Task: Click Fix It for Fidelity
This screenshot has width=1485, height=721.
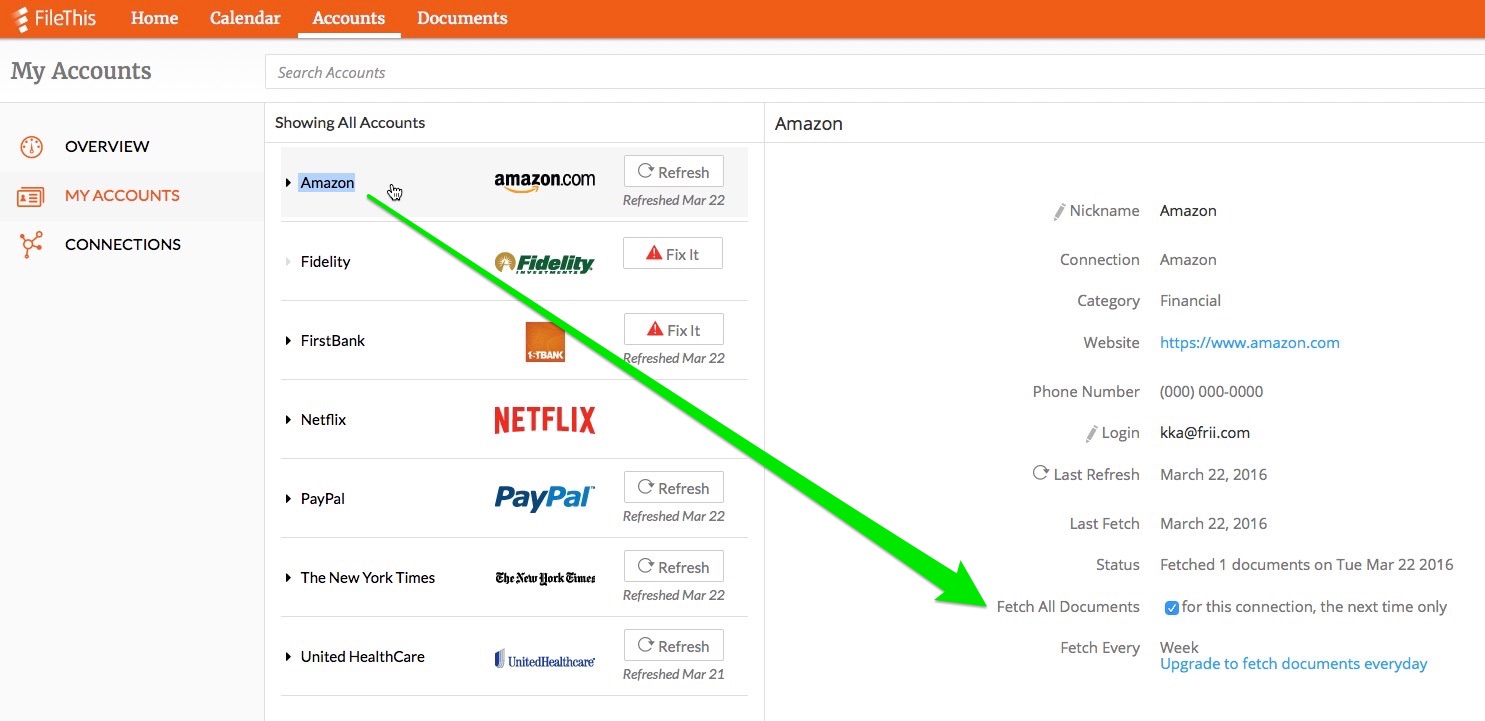Action: coord(673,254)
